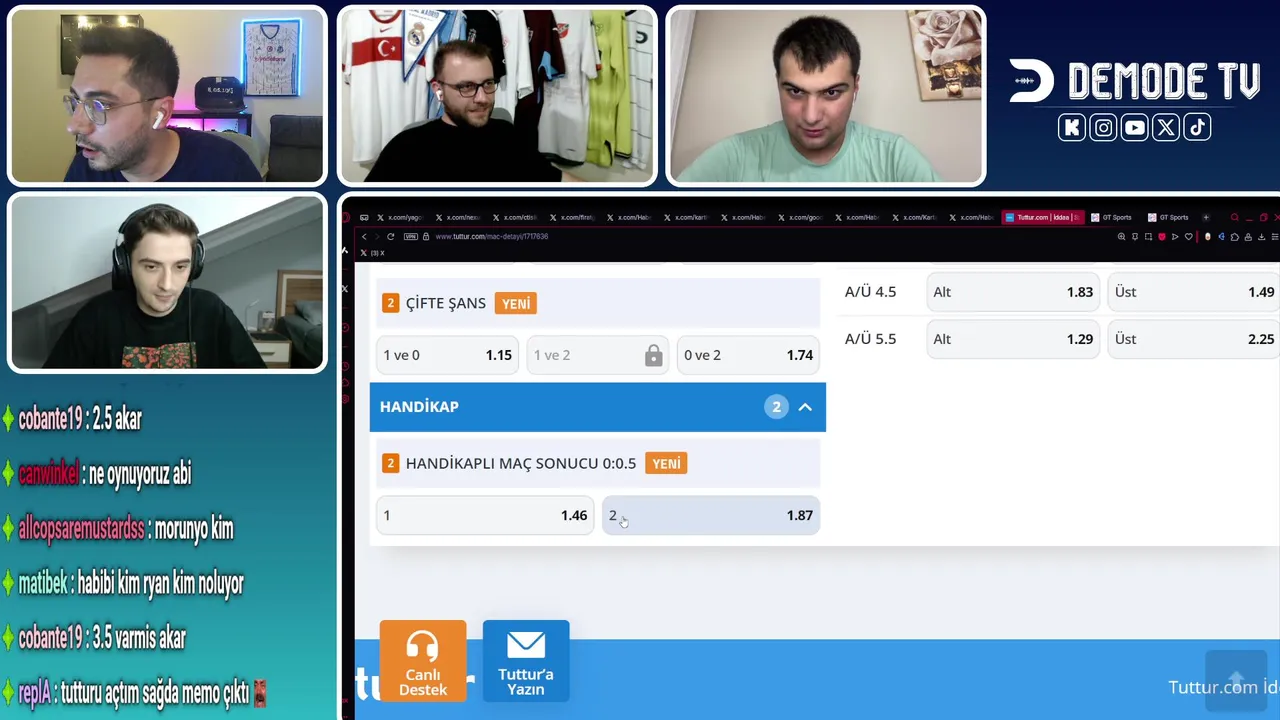Go back using the browser back arrow
Image resolution: width=1280 pixels, height=720 pixels.
(x=364, y=237)
